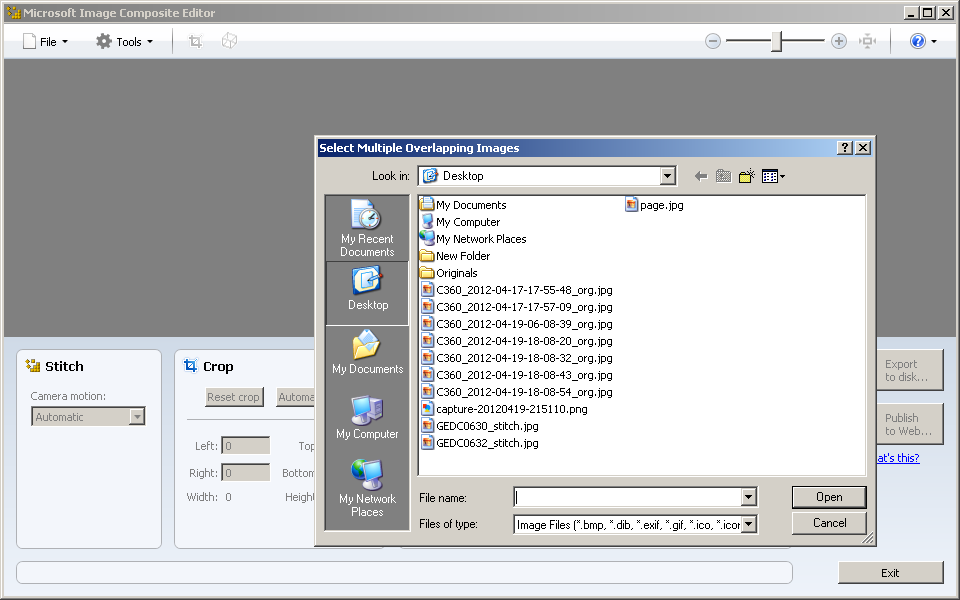Open the Files of type dropdown
Screen dimensions: 960x600
[x=636, y=525]
